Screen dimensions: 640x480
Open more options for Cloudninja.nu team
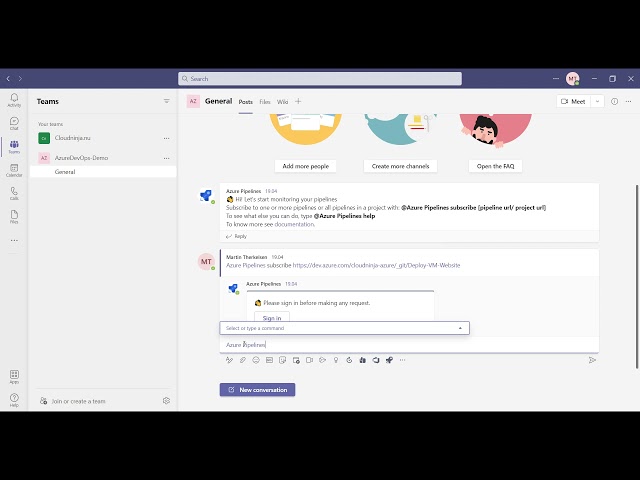(167, 138)
